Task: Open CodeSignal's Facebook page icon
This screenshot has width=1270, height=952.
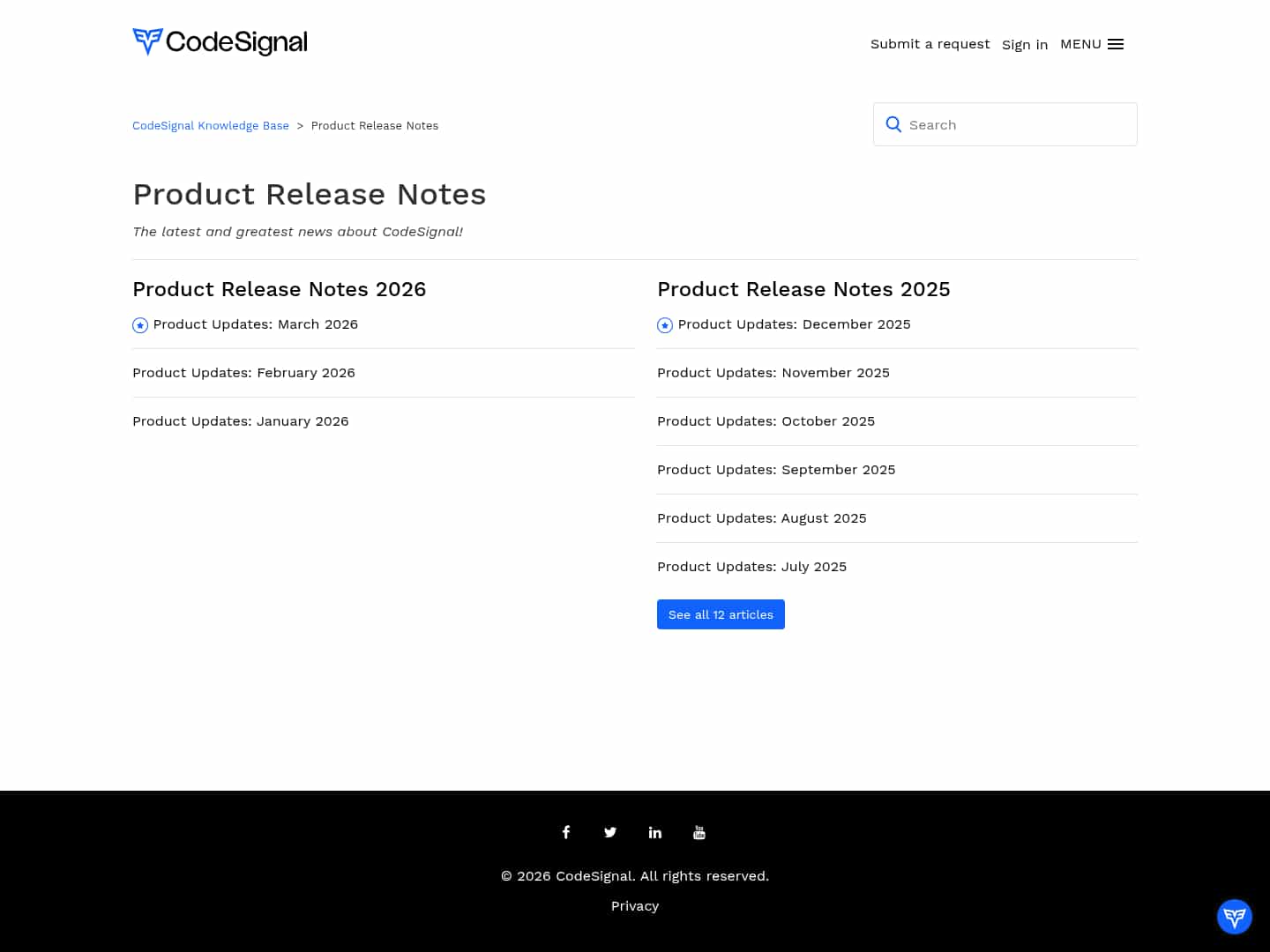Action: [566, 832]
